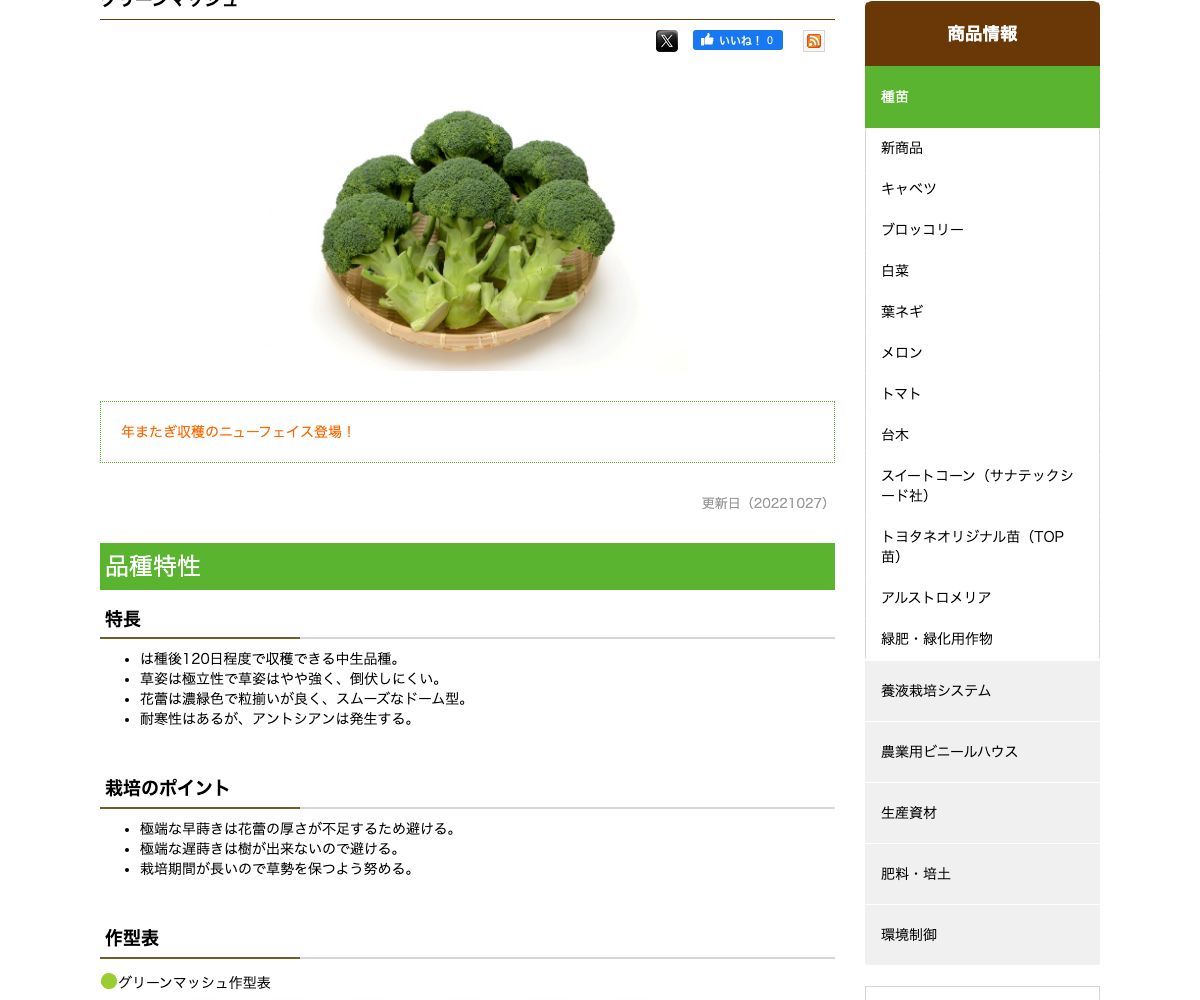Go to ブロッコリー category

pyautogui.click(x=922, y=230)
